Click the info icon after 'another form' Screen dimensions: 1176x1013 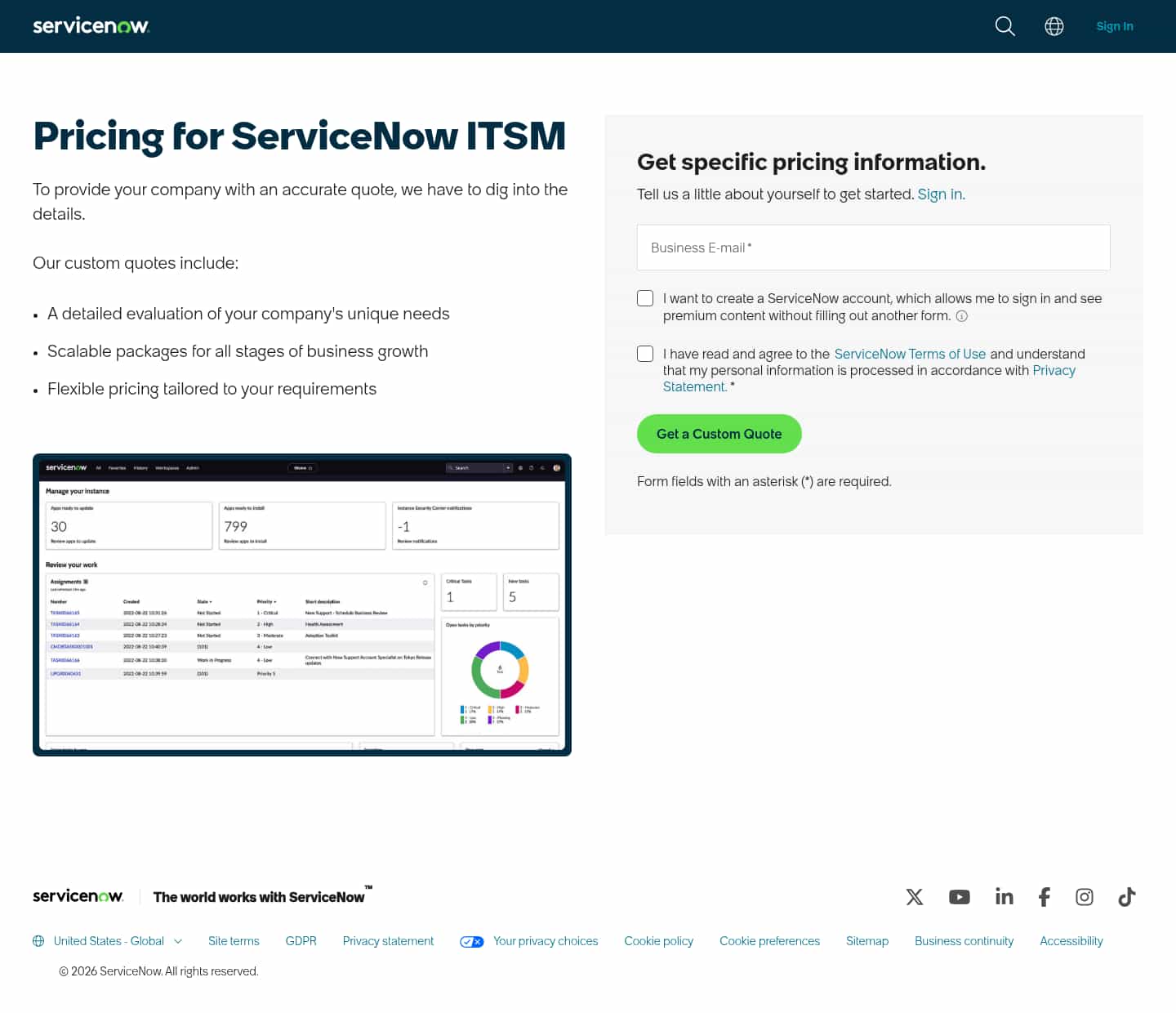pyautogui.click(x=962, y=316)
